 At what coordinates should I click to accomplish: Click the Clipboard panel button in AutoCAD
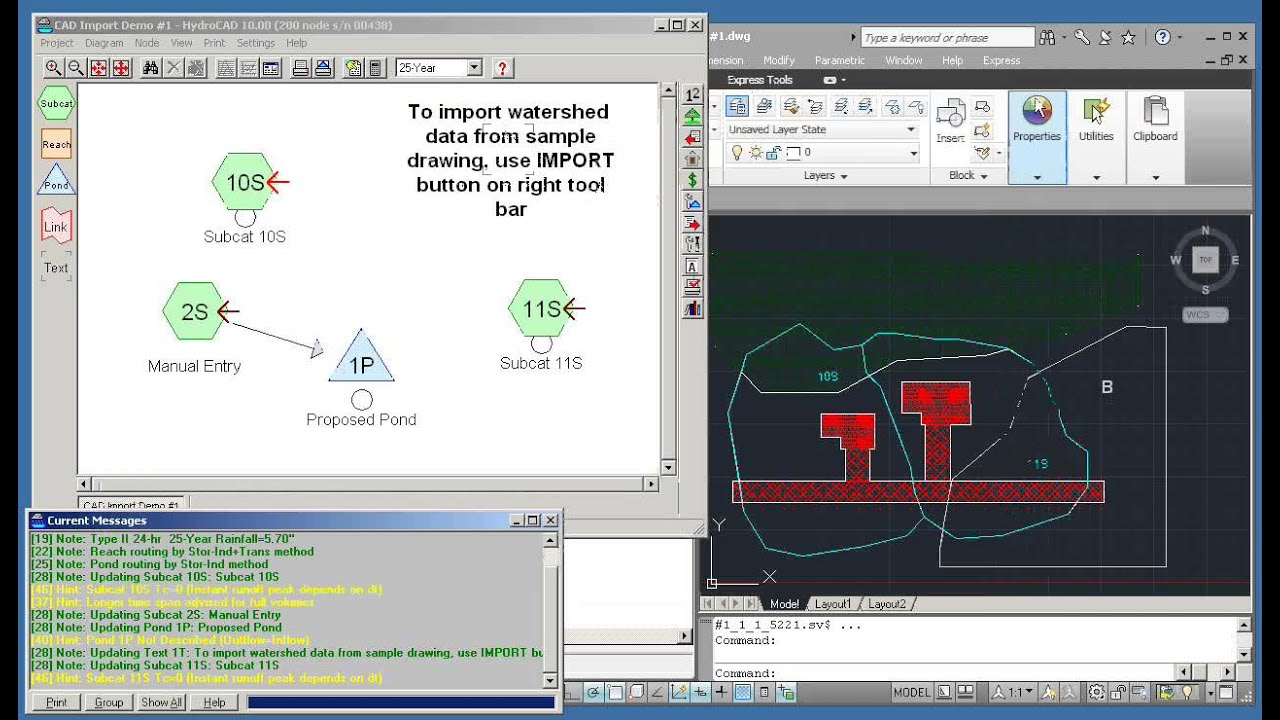point(1155,121)
